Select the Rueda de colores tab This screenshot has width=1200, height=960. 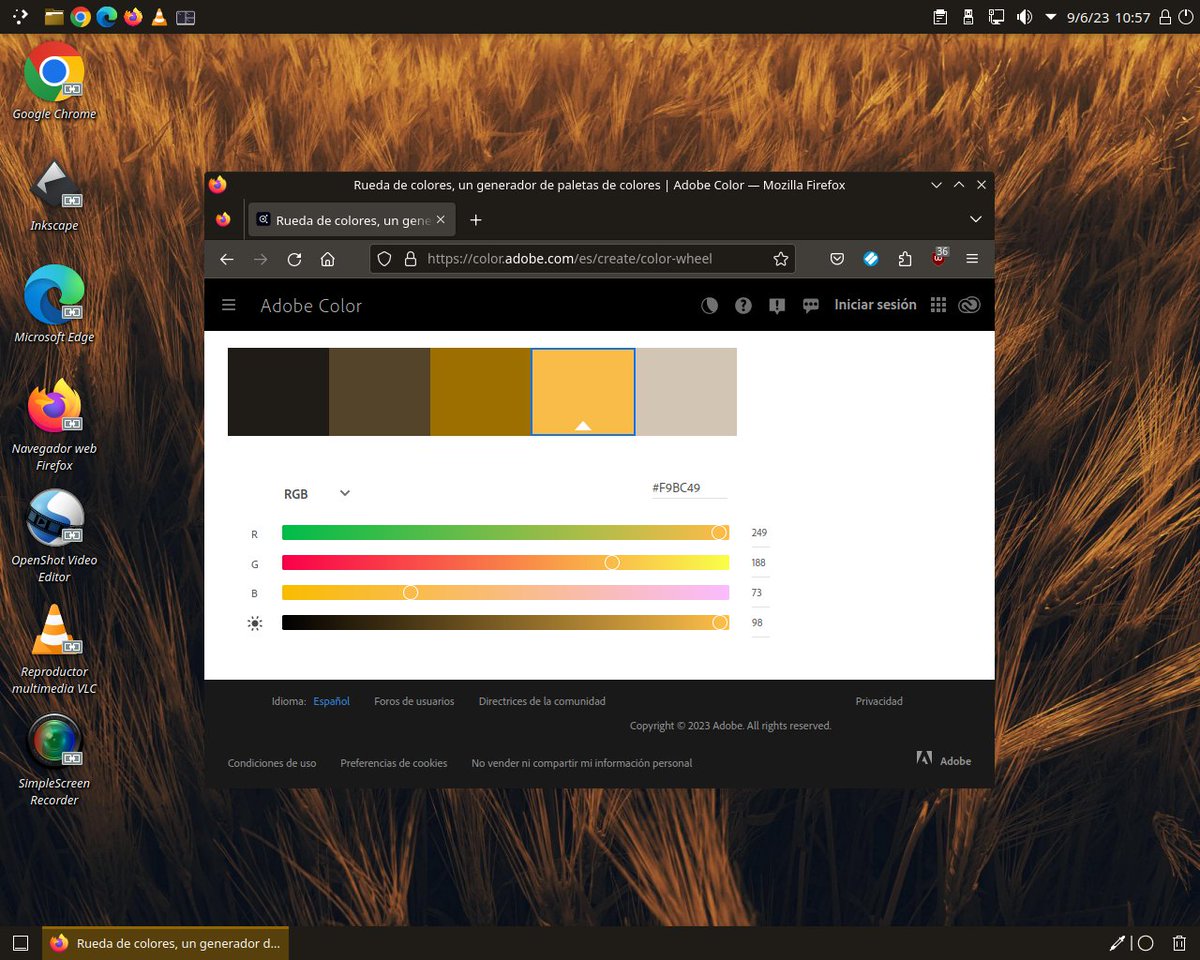(351, 220)
